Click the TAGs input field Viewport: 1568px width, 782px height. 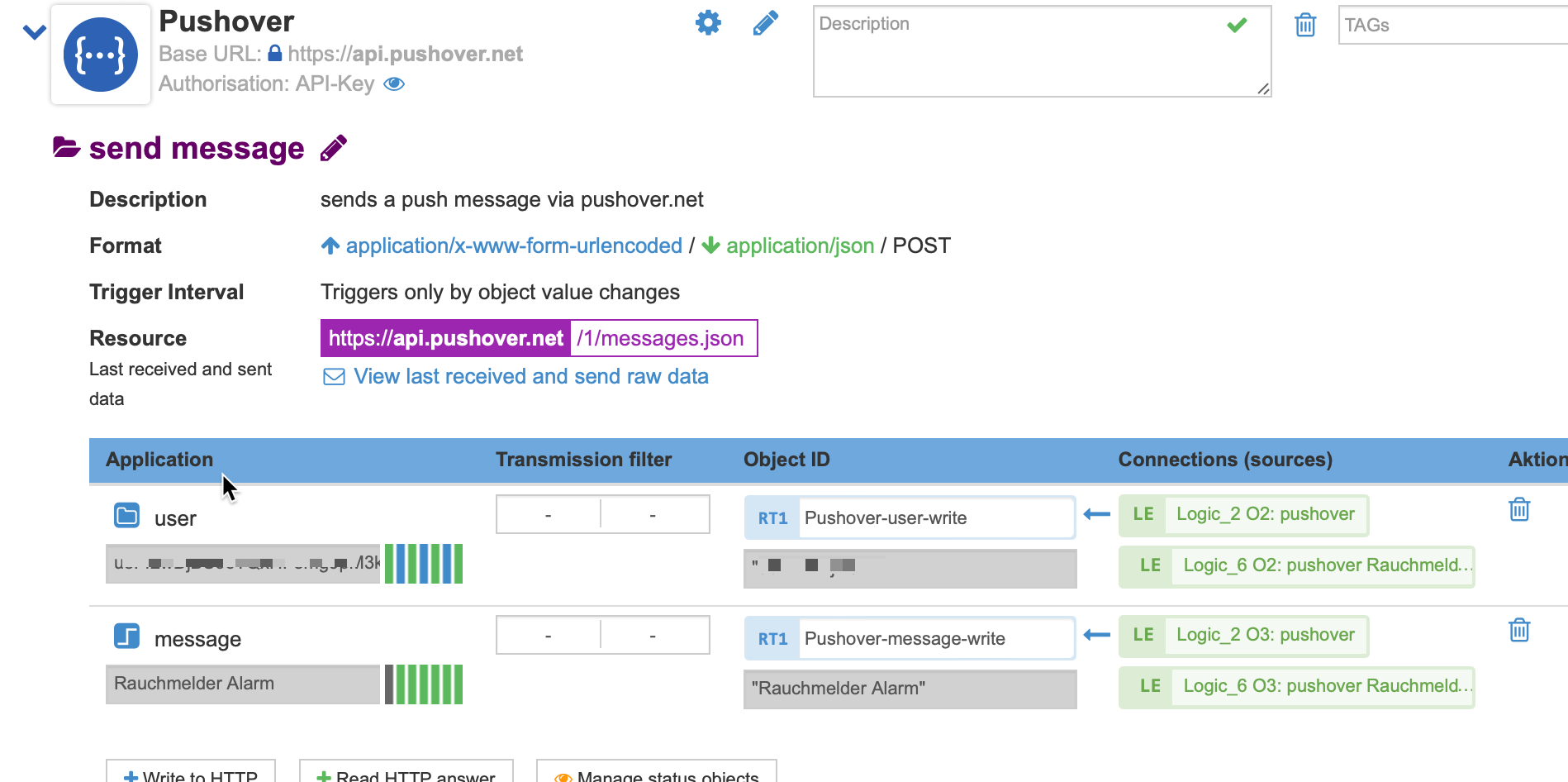click(x=1452, y=25)
